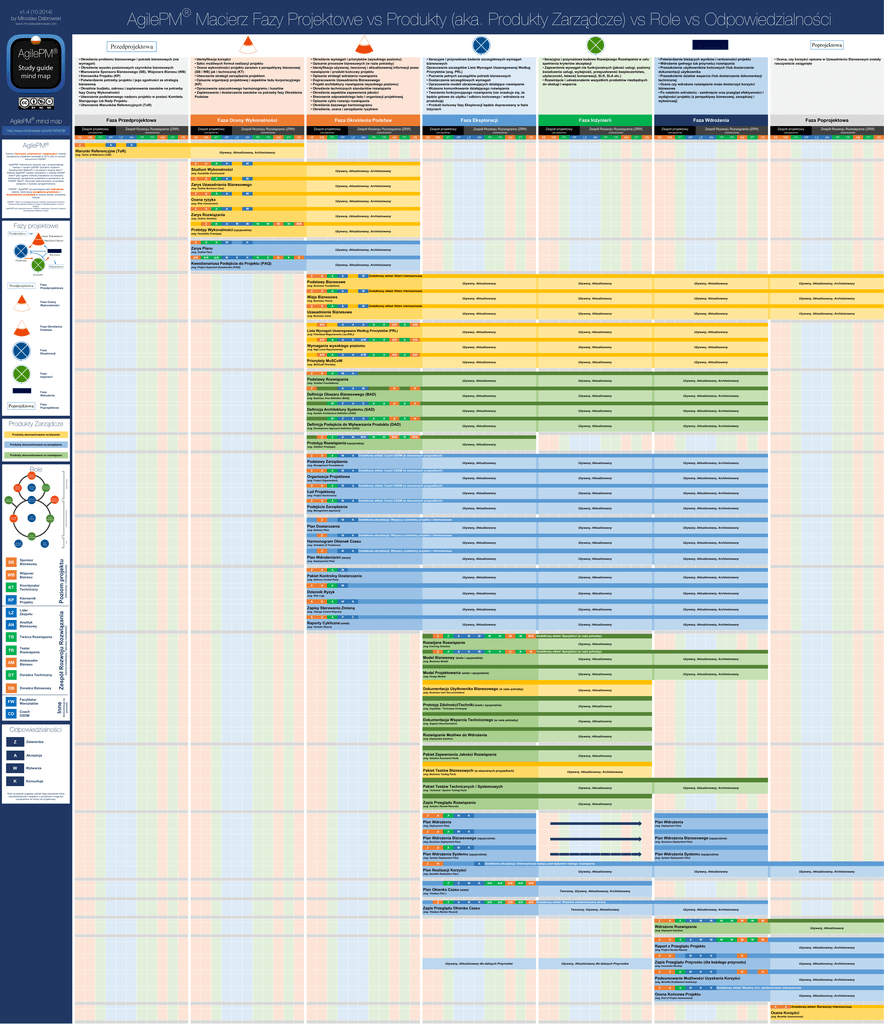Open the mindmeister mind map URL link

36,130
